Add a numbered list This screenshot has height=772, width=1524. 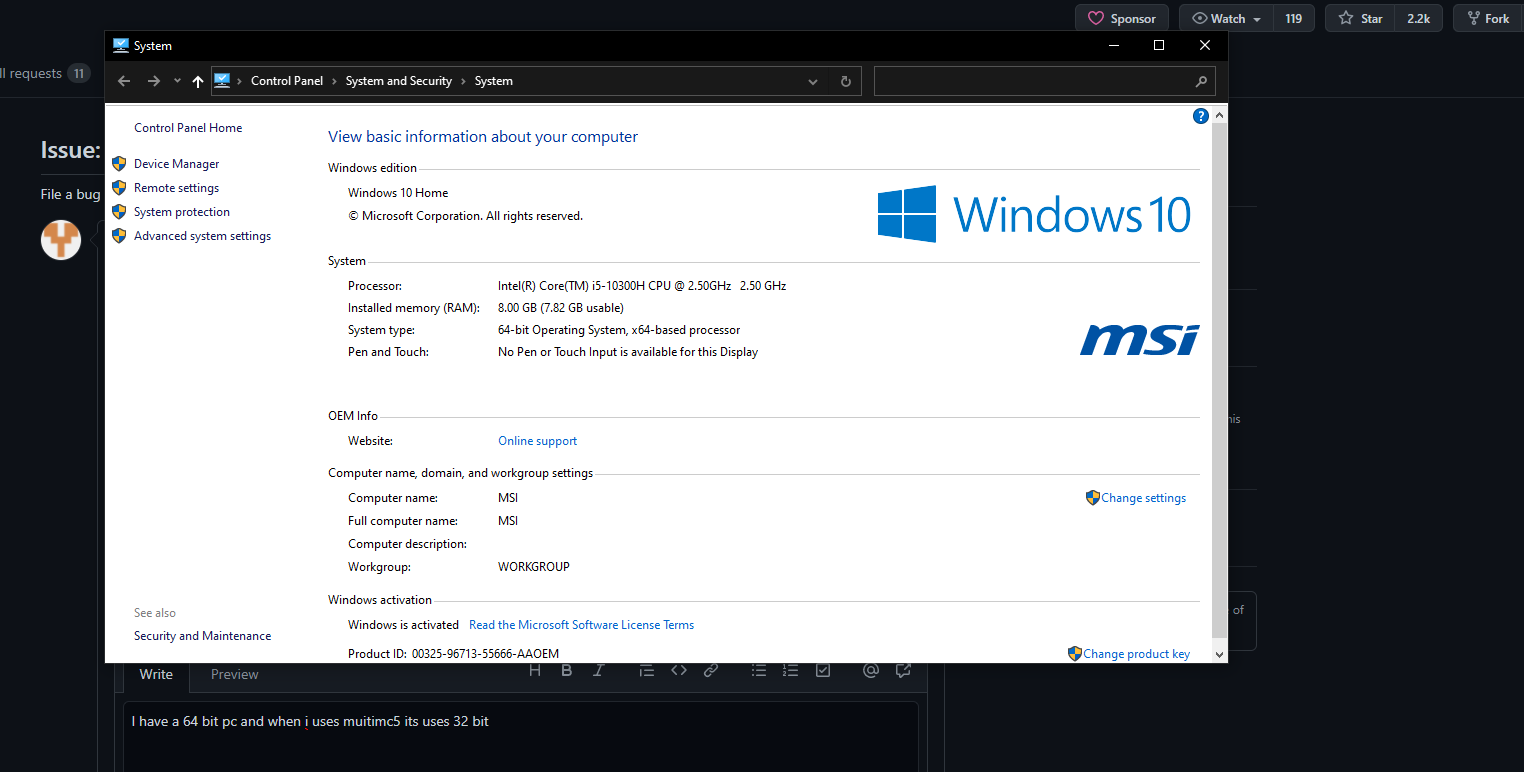pyautogui.click(x=791, y=670)
